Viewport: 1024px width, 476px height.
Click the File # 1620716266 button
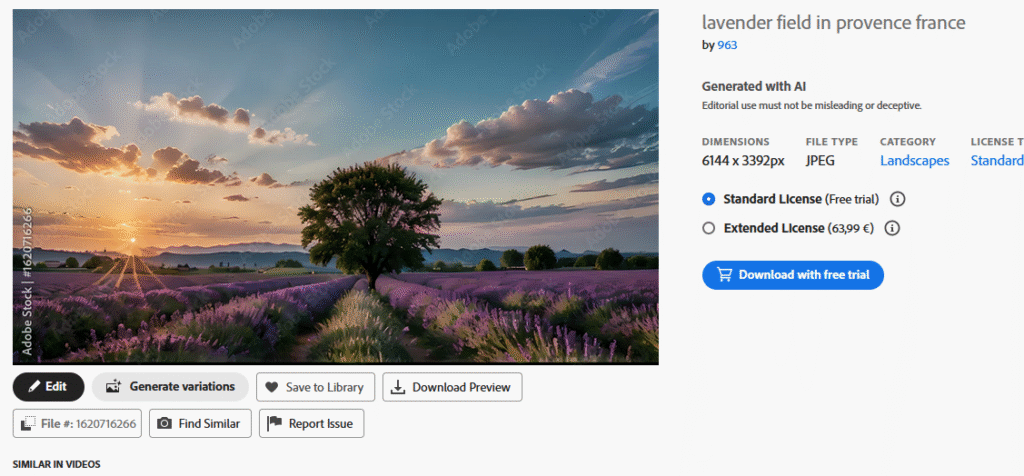[x=78, y=423]
